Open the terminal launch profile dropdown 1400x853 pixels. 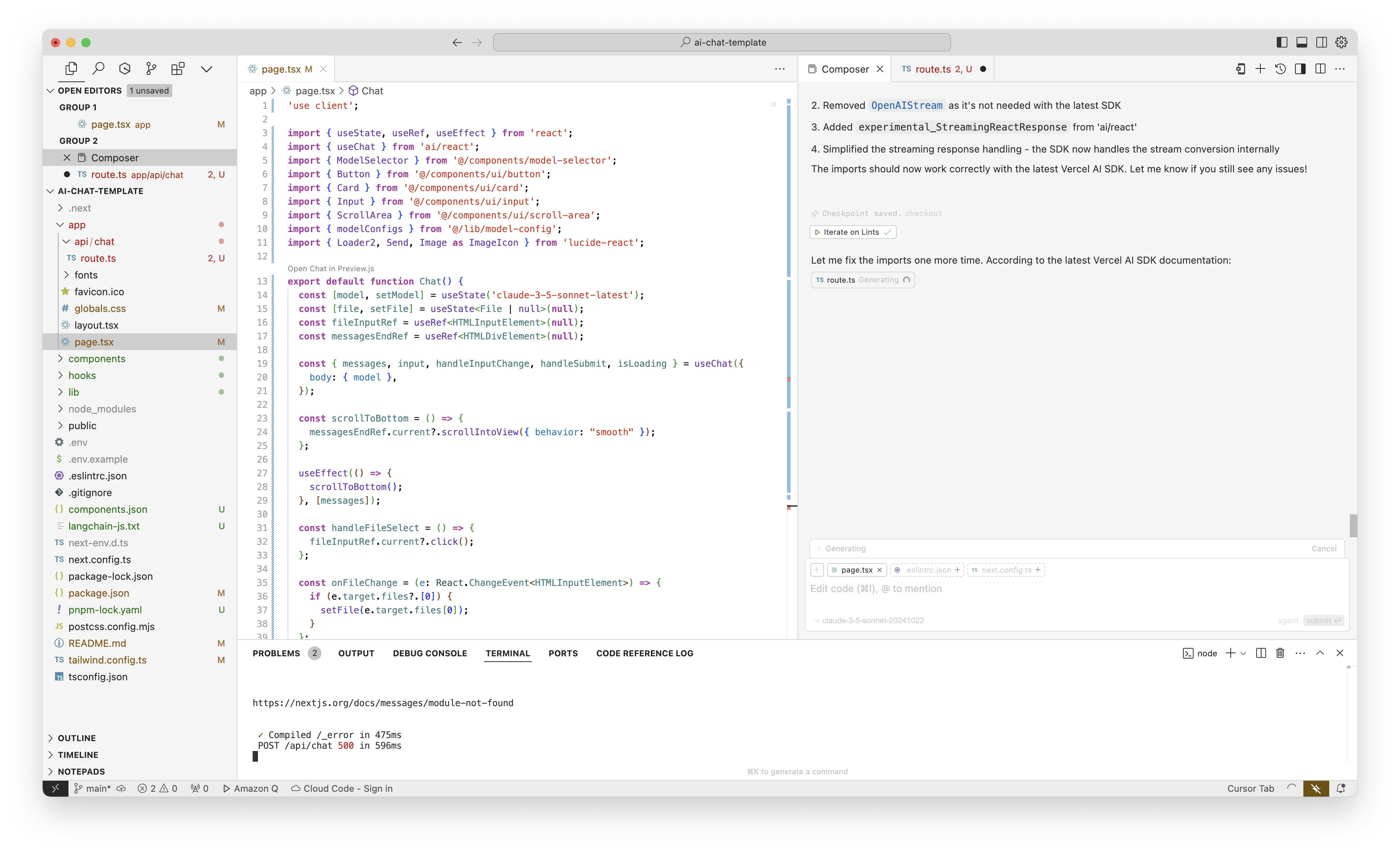coord(1243,654)
